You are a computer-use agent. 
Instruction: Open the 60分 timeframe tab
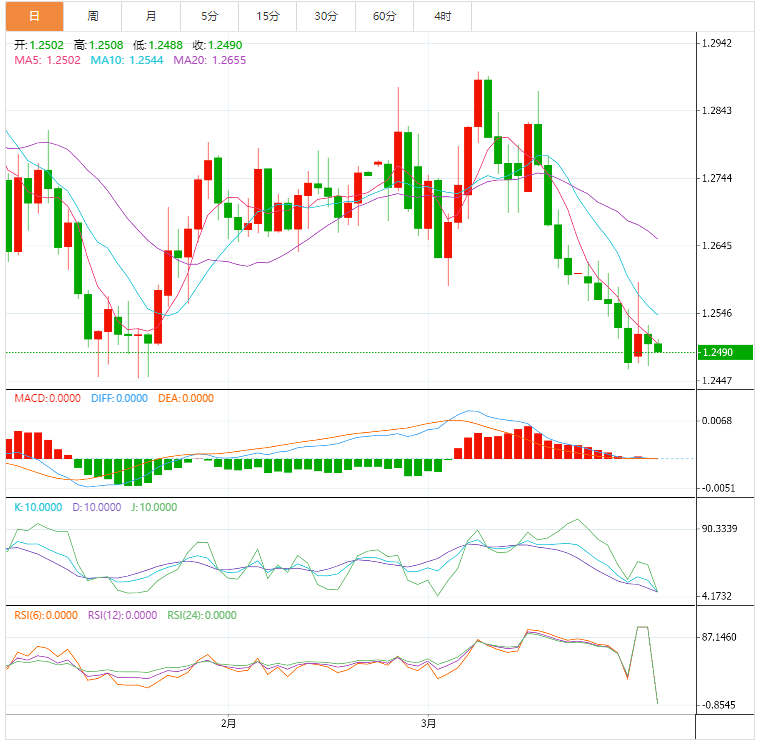click(x=384, y=16)
